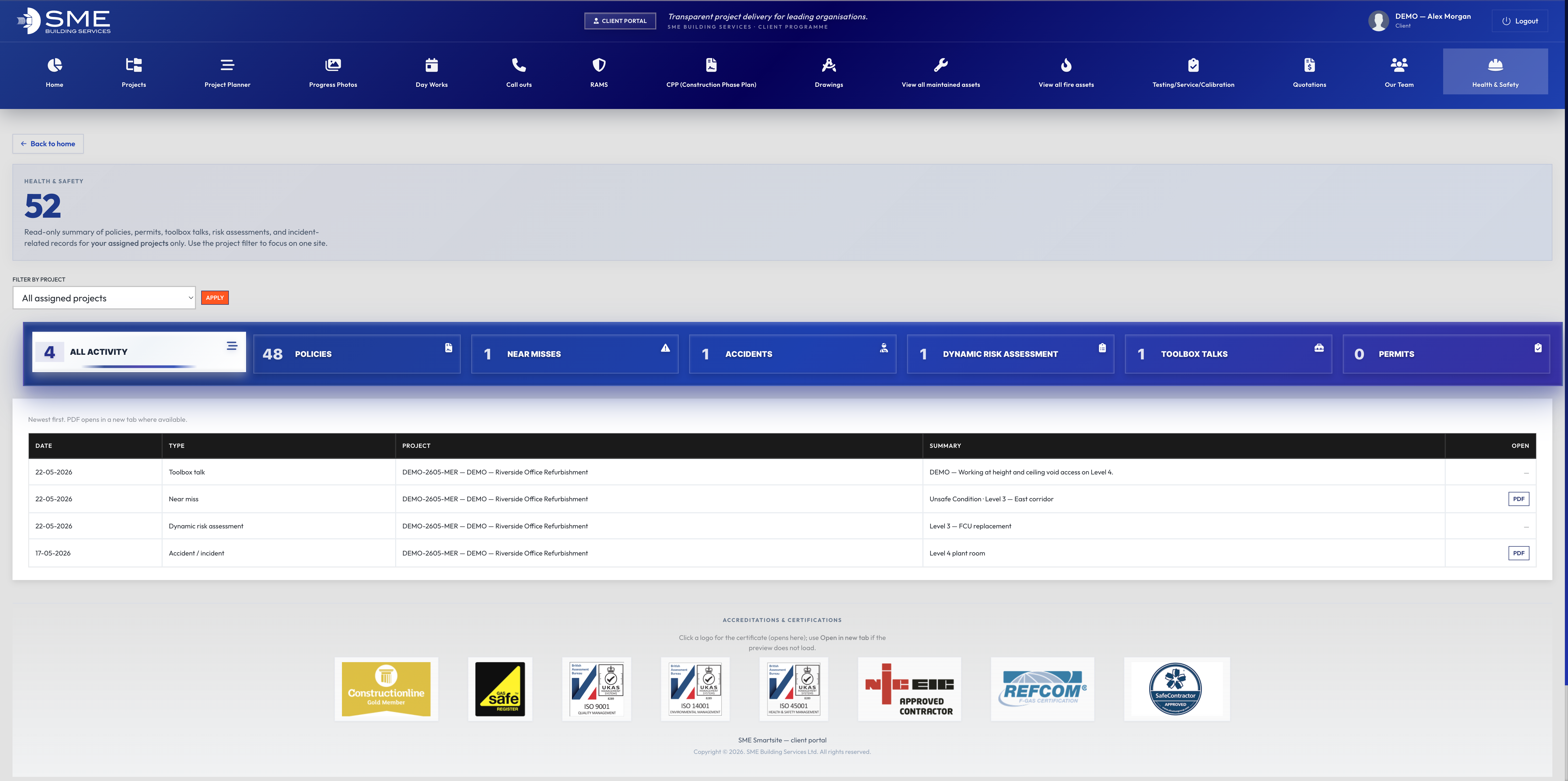Click the Constructionline Gold Member logo
This screenshot has width=1568, height=781.
pyautogui.click(x=386, y=689)
